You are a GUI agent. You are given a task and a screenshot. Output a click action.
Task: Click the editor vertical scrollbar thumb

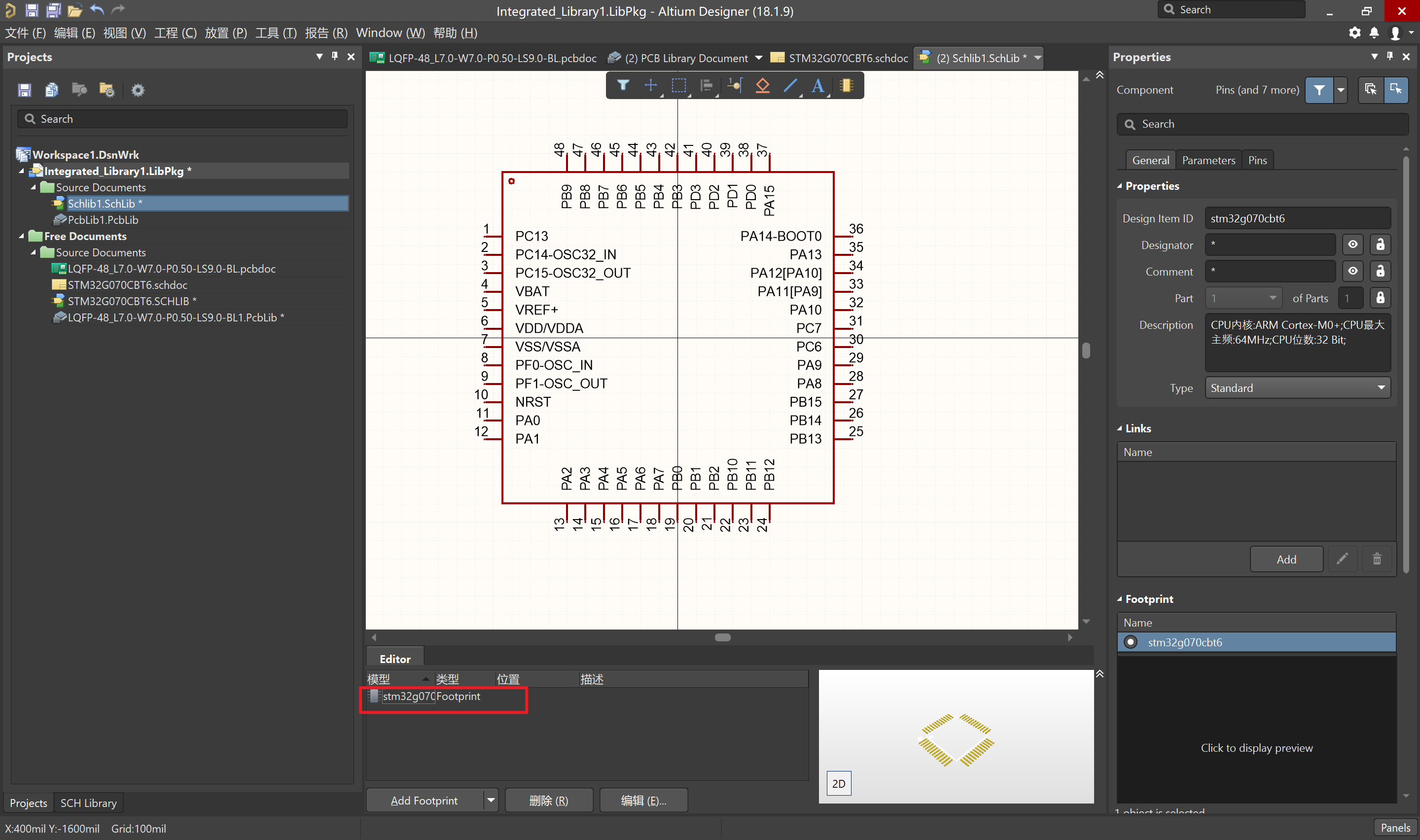pyautogui.click(x=1086, y=350)
